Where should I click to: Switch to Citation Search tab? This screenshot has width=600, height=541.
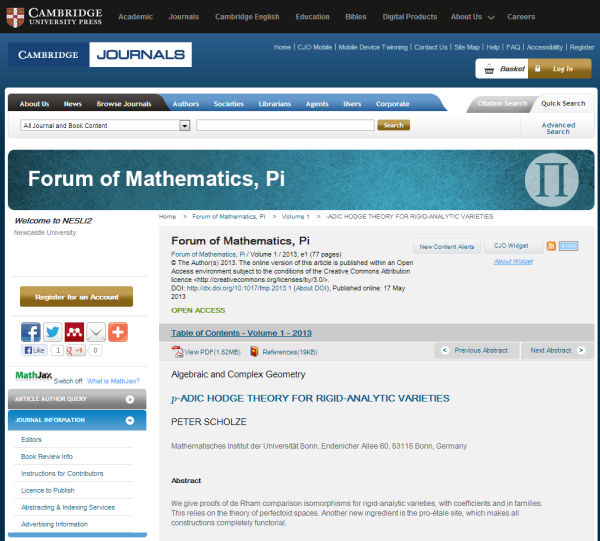[x=501, y=103]
